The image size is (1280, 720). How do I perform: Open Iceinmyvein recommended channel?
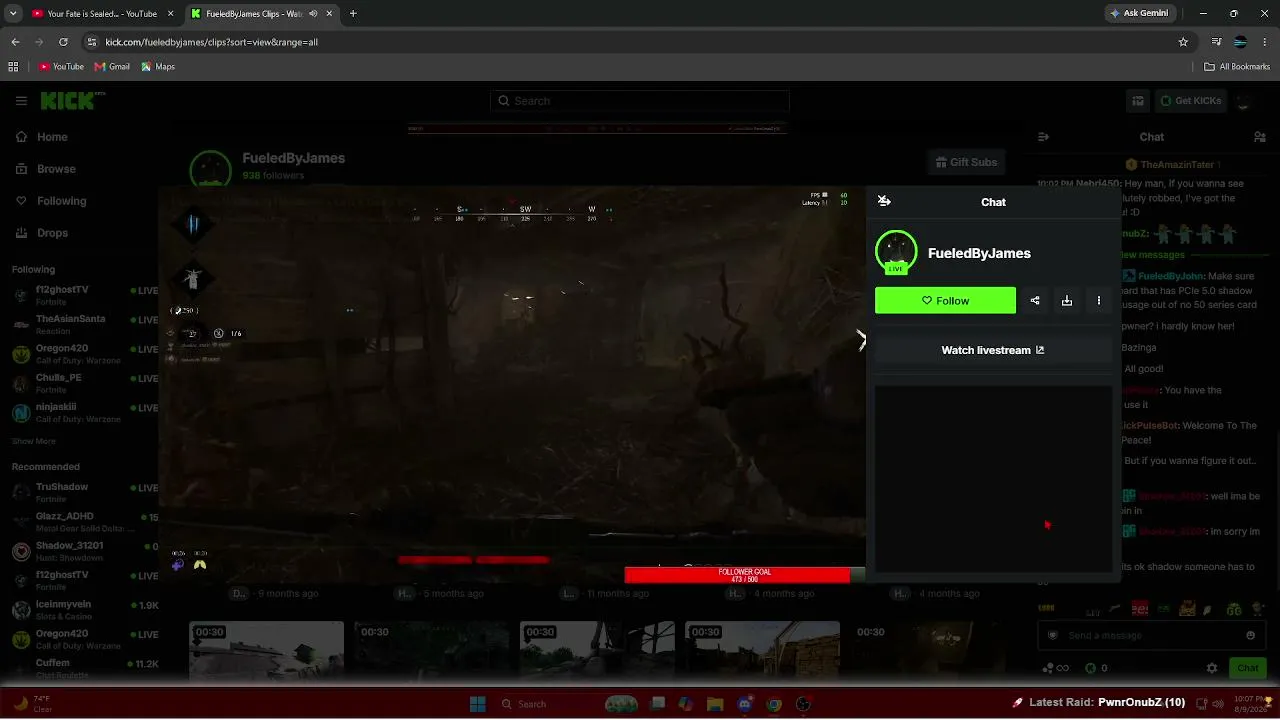click(x=84, y=610)
